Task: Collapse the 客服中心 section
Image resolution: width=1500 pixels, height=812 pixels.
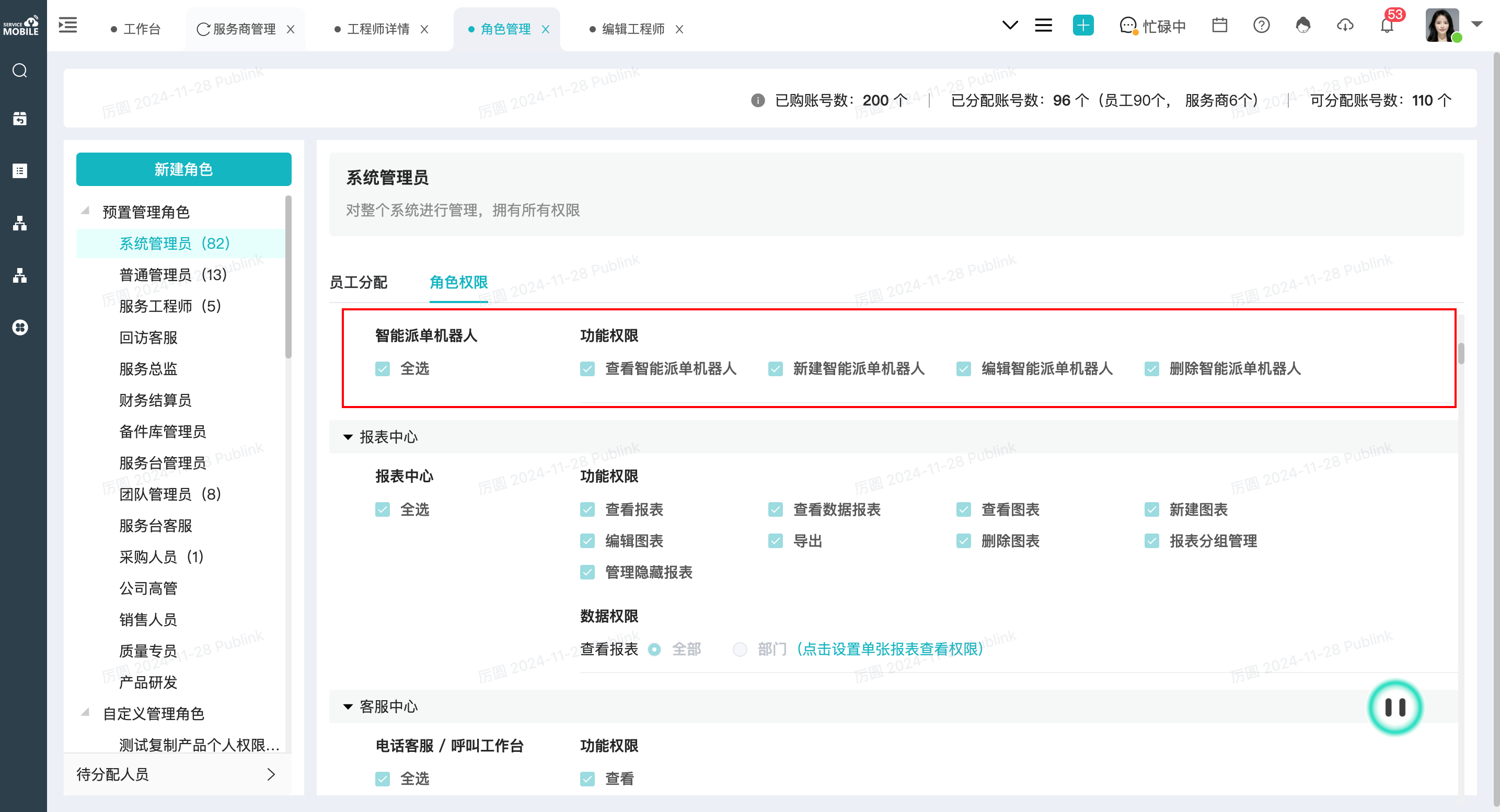Action: [348, 706]
